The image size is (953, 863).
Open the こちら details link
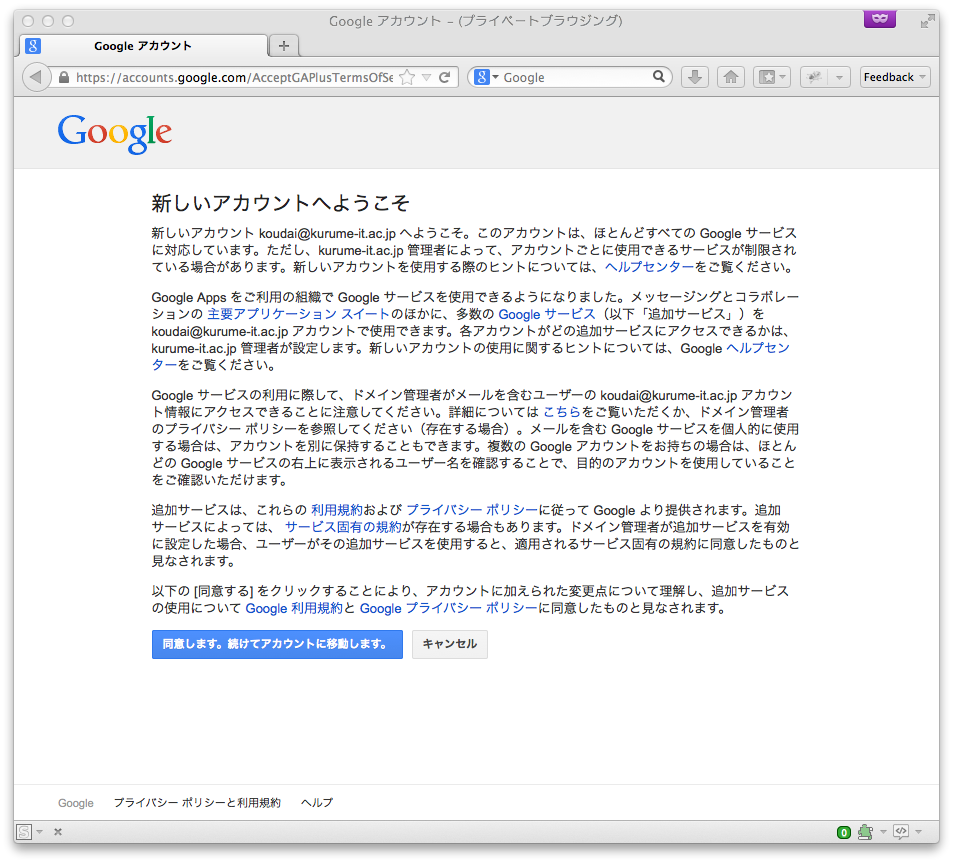(562, 411)
